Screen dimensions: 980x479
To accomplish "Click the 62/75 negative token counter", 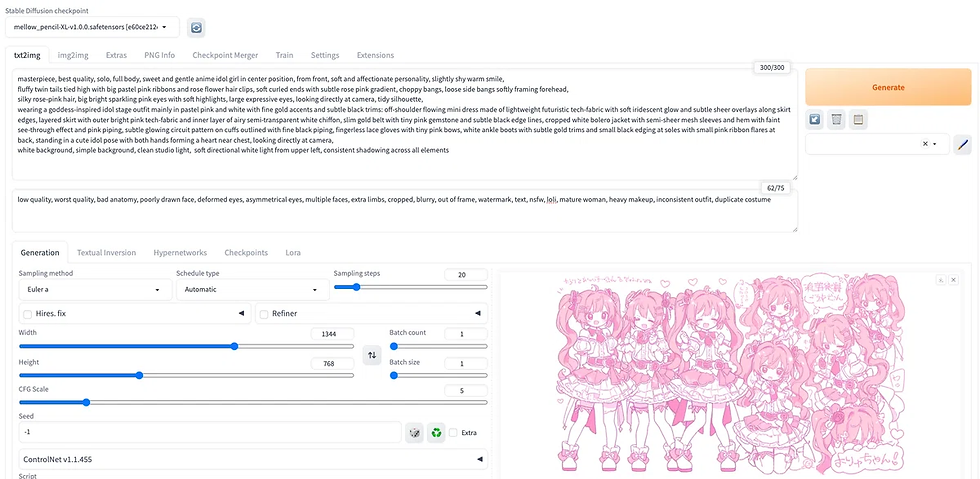I will (x=778, y=188).
